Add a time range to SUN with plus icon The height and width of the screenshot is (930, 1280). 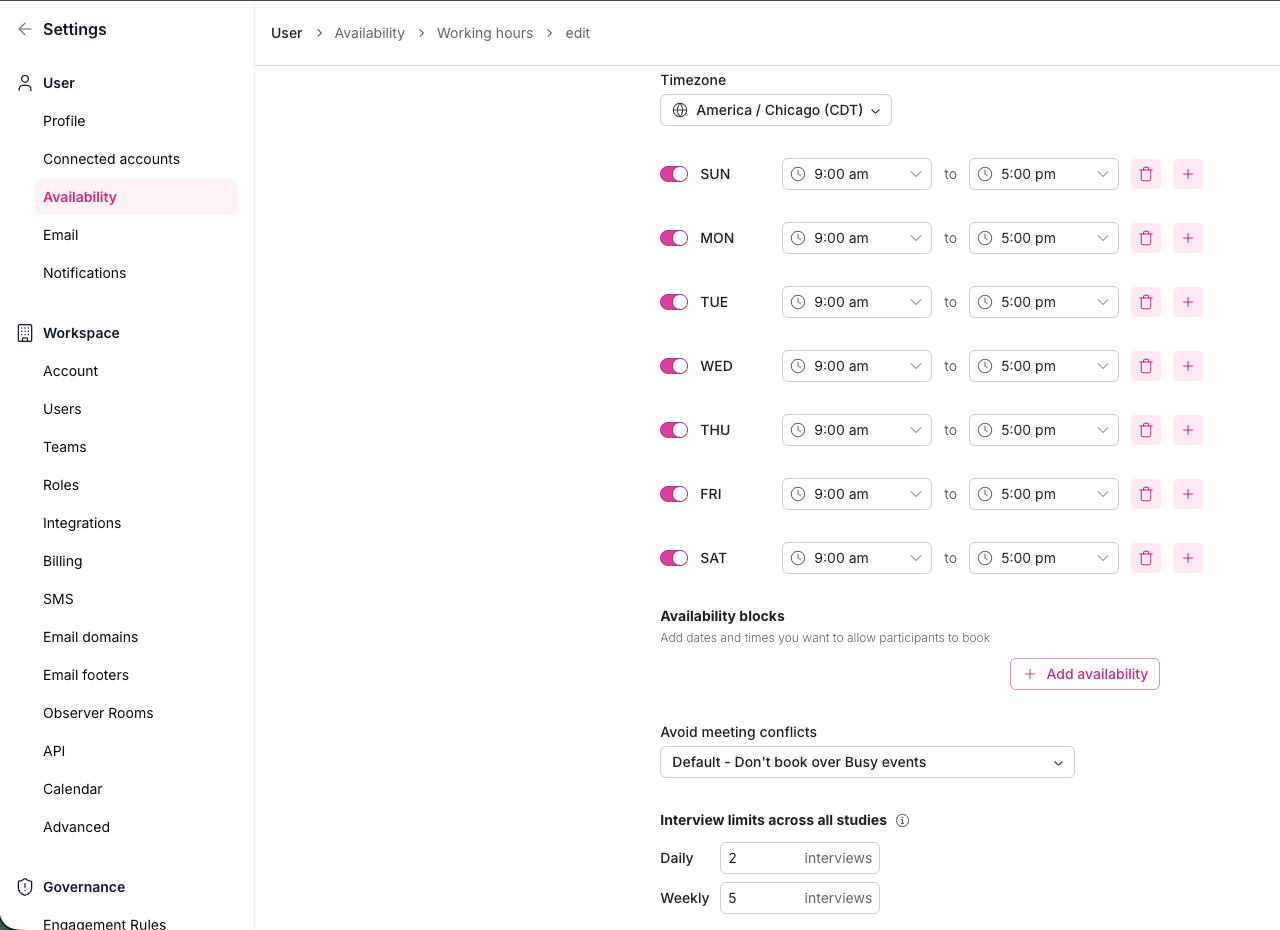(x=1188, y=174)
